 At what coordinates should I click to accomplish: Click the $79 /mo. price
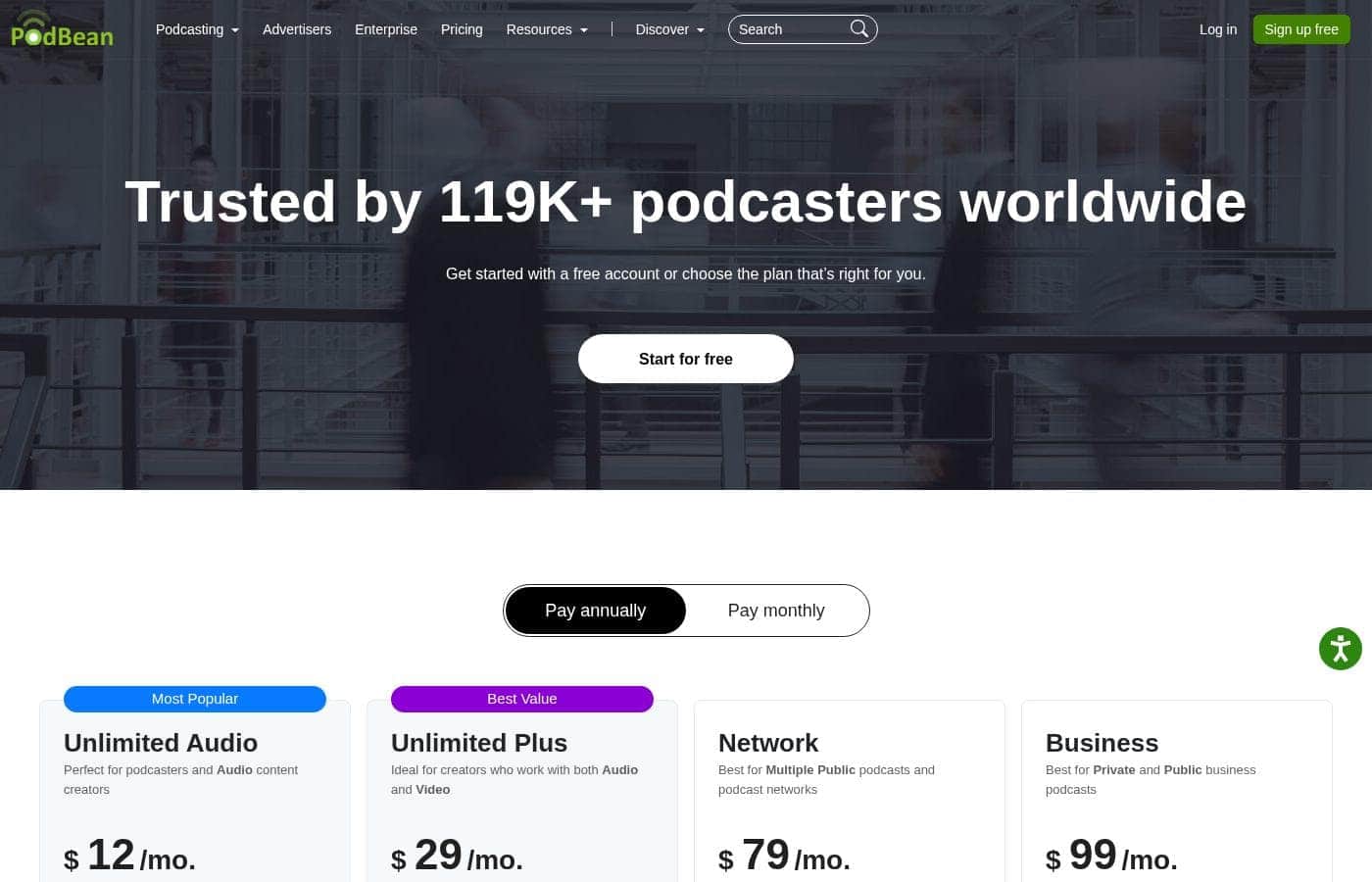(x=785, y=856)
